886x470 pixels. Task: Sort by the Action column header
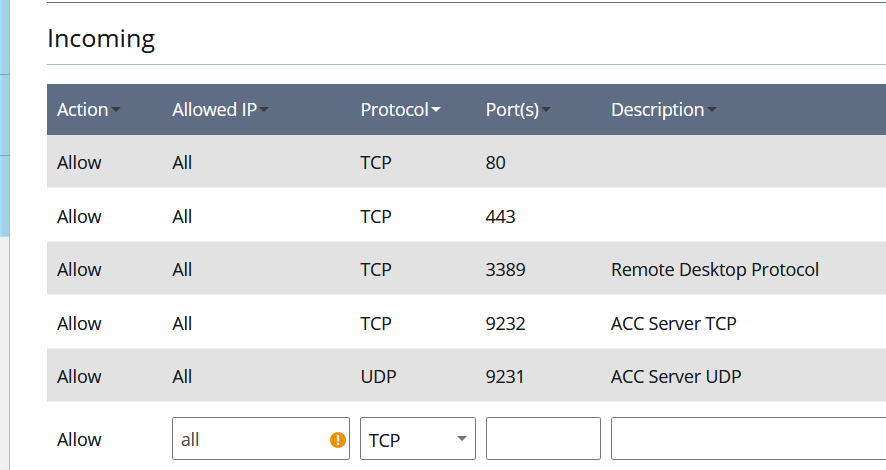[x=88, y=110]
